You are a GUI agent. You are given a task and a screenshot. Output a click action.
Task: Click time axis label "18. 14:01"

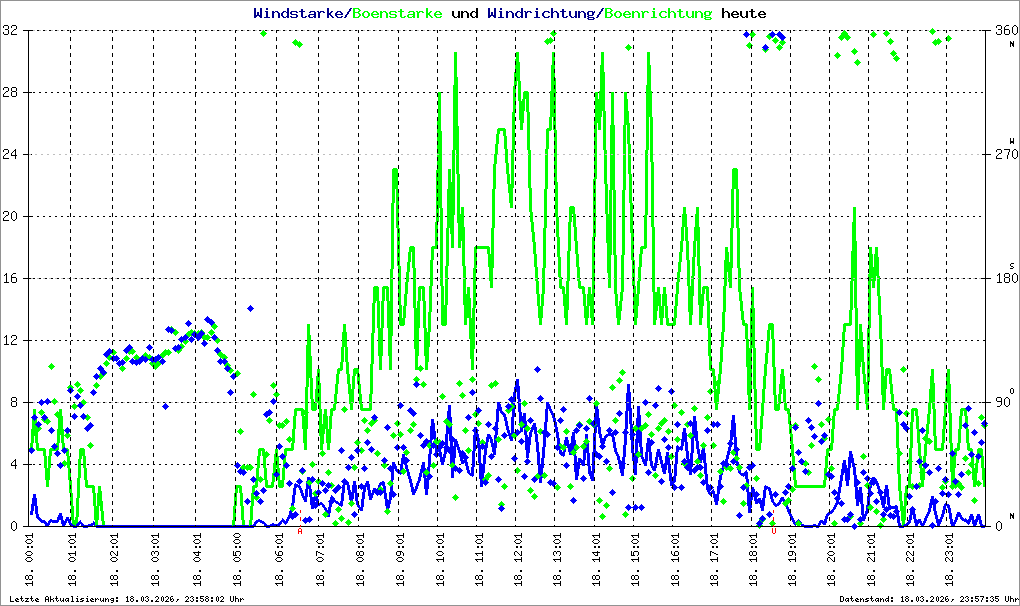596,559
